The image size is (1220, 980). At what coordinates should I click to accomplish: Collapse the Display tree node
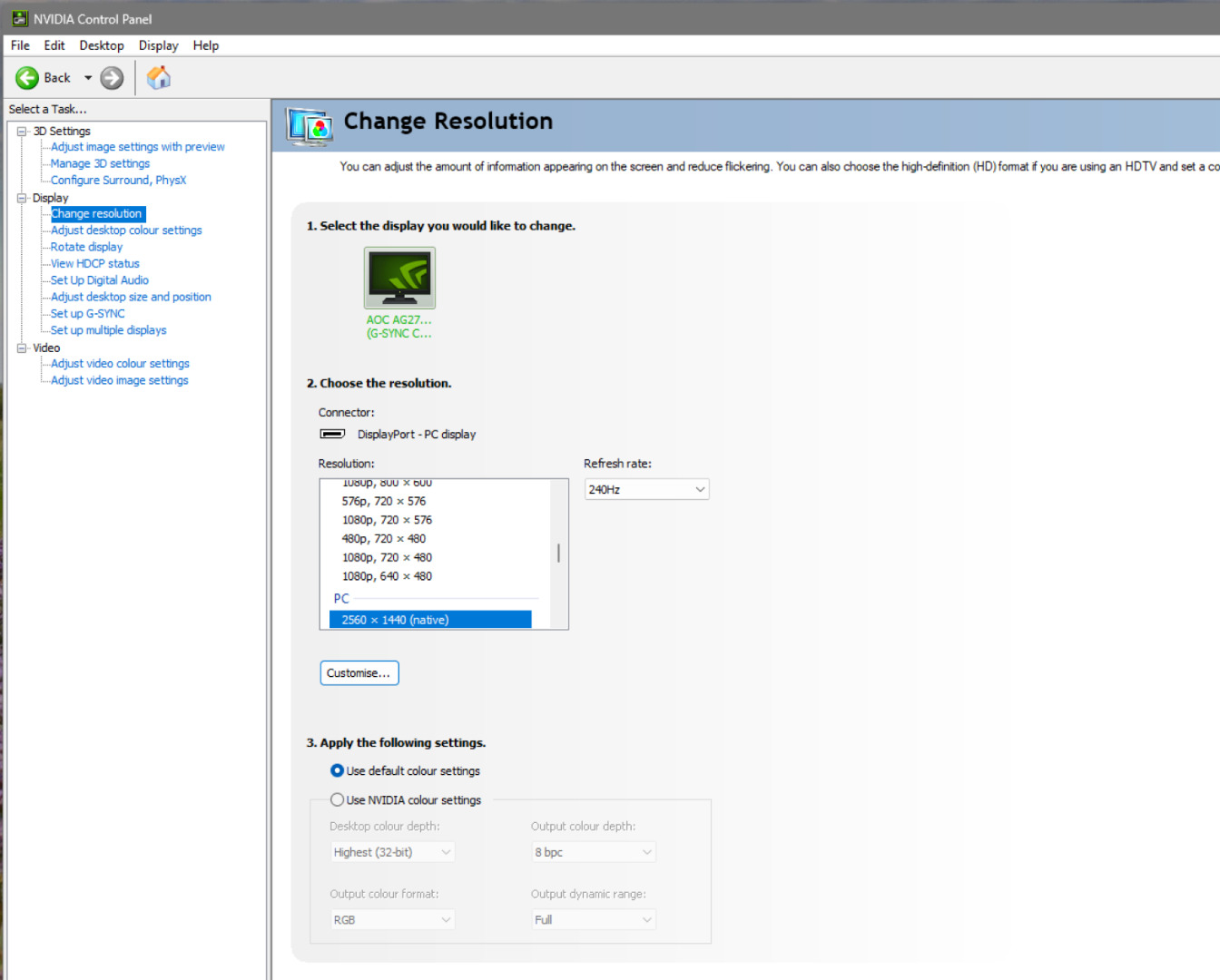tap(22, 198)
